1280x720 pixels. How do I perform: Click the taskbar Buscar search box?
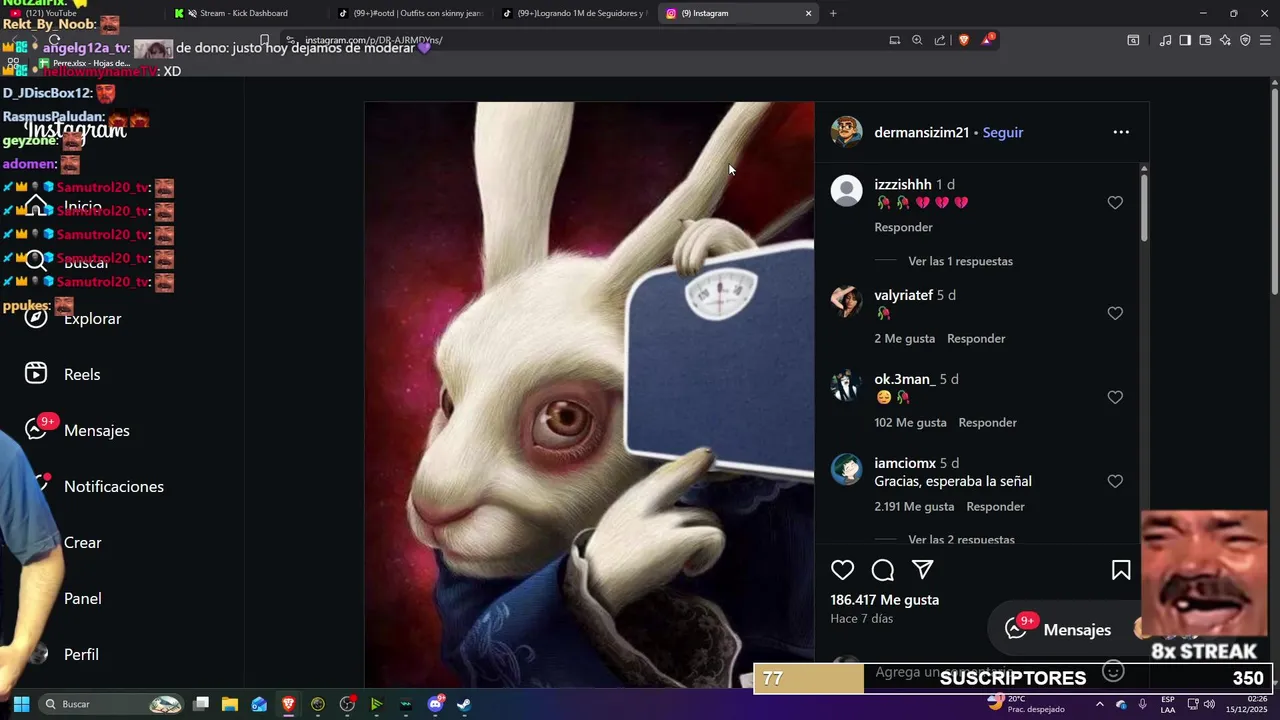click(113, 704)
